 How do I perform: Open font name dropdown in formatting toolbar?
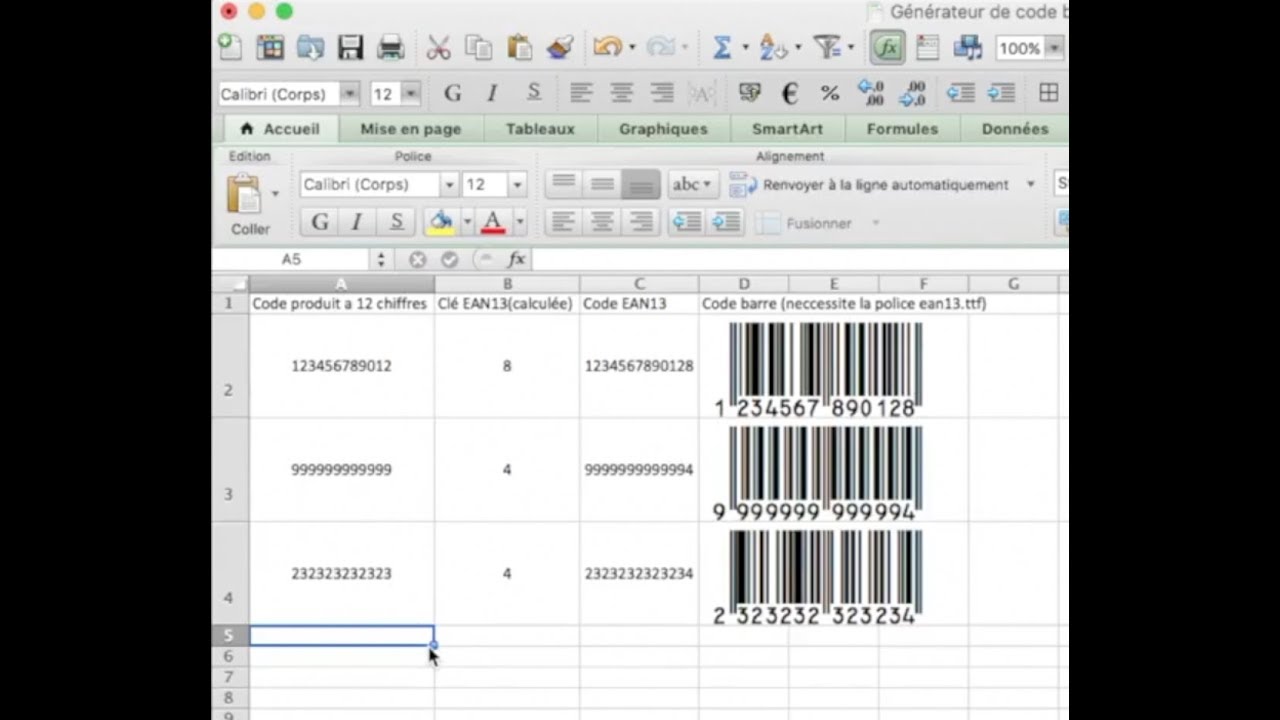tap(349, 94)
